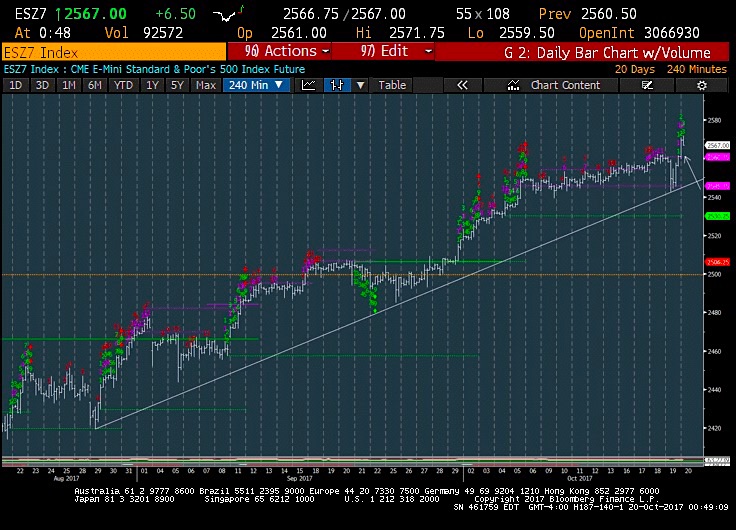Click the intraday sparkline icon beside the price change

pyautogui.click(x=228, y=15)
